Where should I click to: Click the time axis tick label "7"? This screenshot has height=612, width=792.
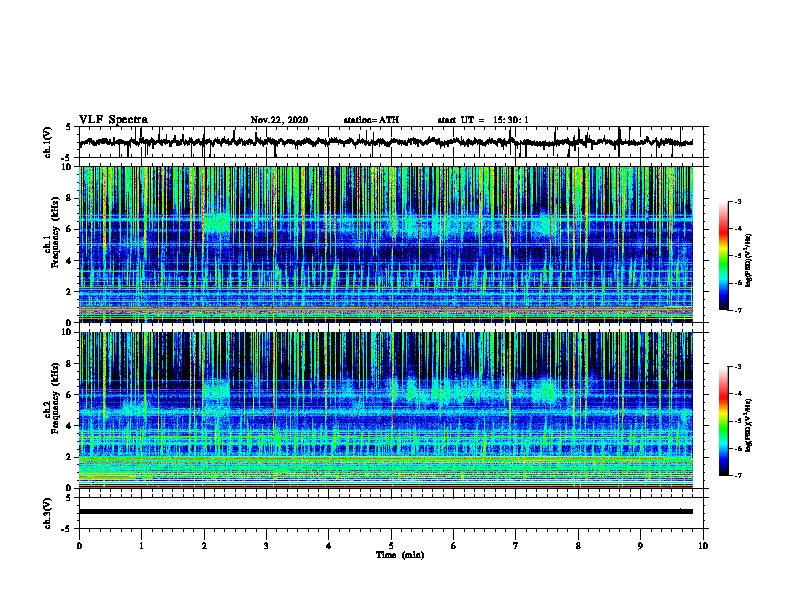(x=516, y=546)
